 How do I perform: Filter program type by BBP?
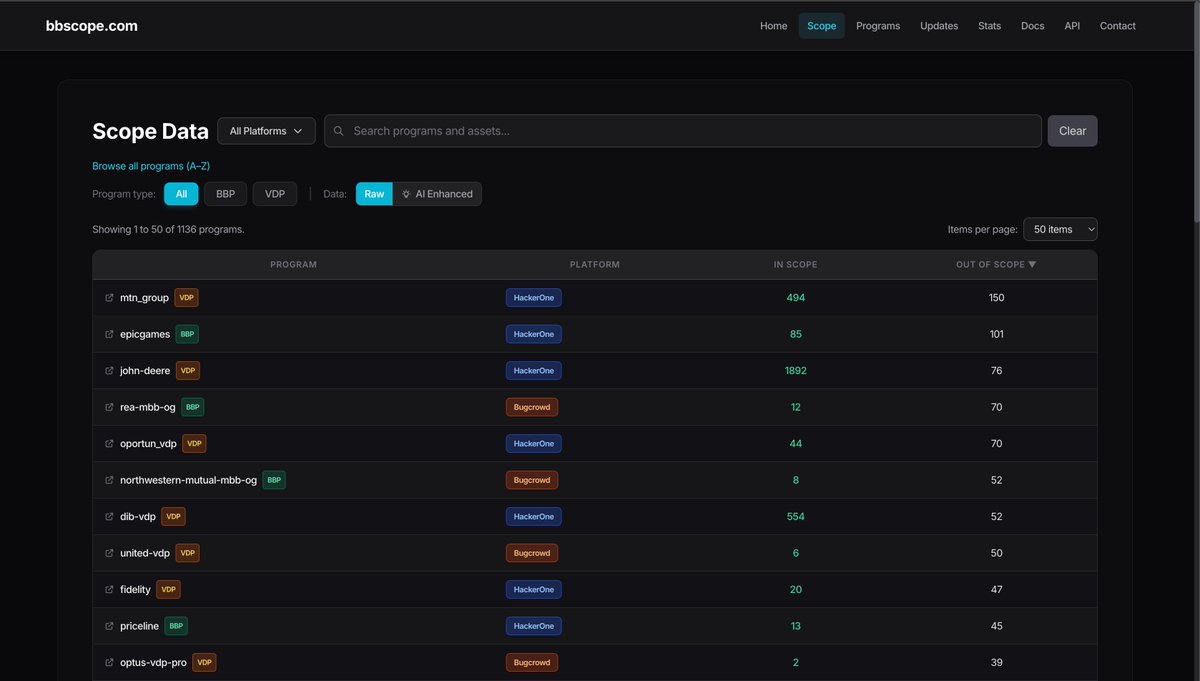[x=225, y=194]
